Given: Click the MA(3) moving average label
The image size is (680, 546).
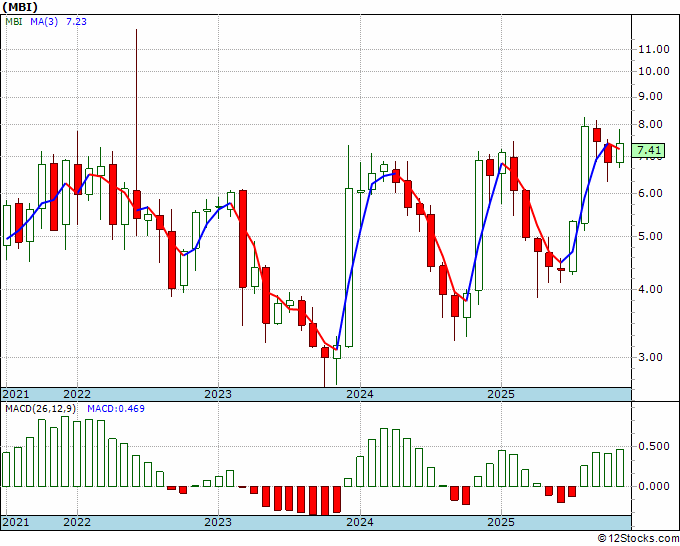Looking at the screenshot, I should tap(44, 21).
